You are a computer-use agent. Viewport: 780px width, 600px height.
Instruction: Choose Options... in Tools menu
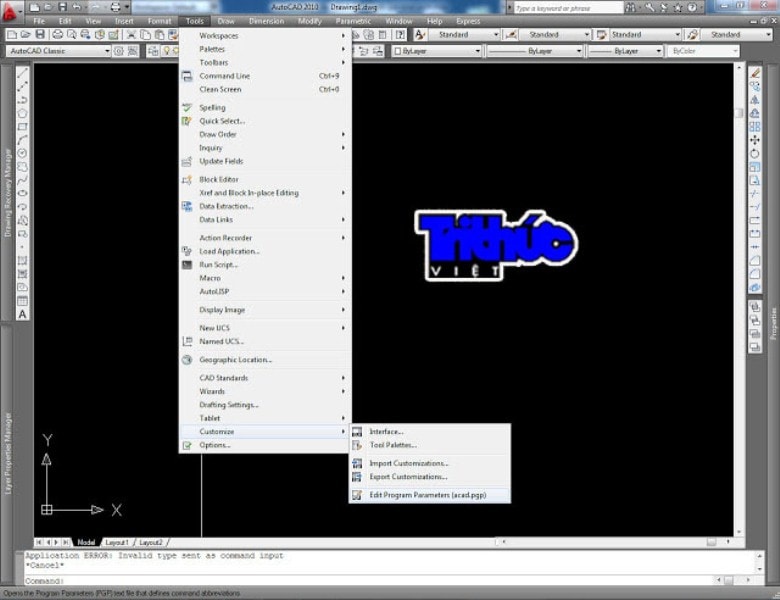click(265, 445)
